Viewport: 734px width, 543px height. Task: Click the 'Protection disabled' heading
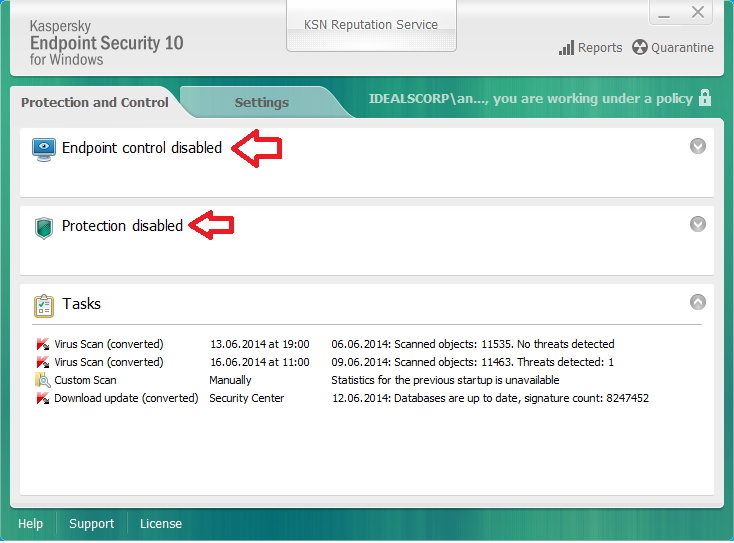click(x=122, y=226)
